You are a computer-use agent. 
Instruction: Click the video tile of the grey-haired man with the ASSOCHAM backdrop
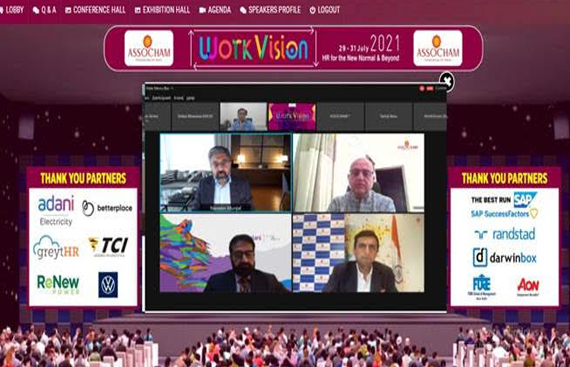[x=358, y=173]
